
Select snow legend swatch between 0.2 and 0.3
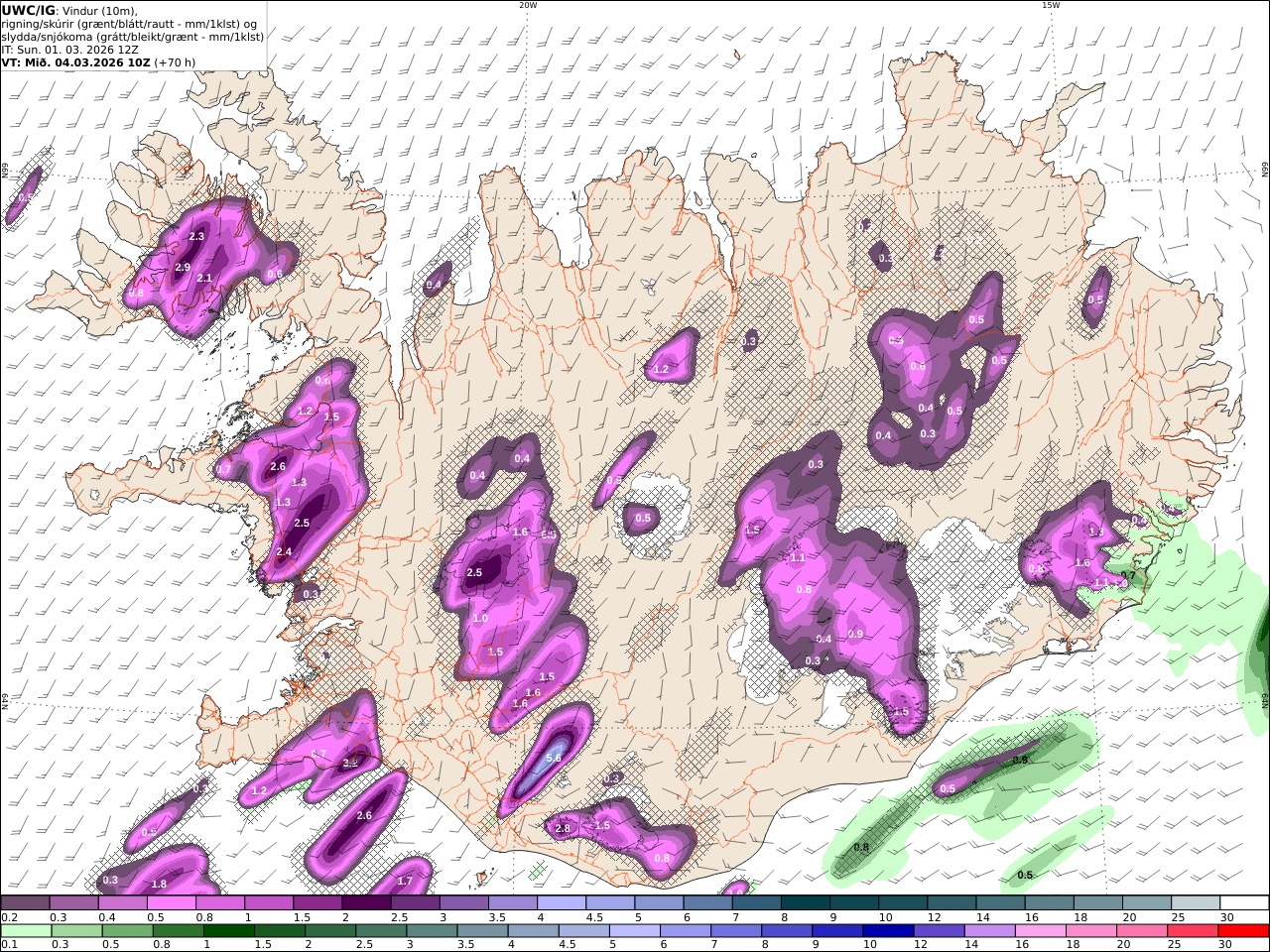click(x=25, y=902)
